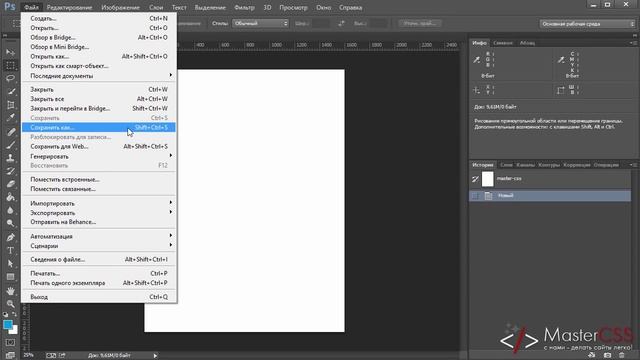Select the Brush tool

click(10, 144)
